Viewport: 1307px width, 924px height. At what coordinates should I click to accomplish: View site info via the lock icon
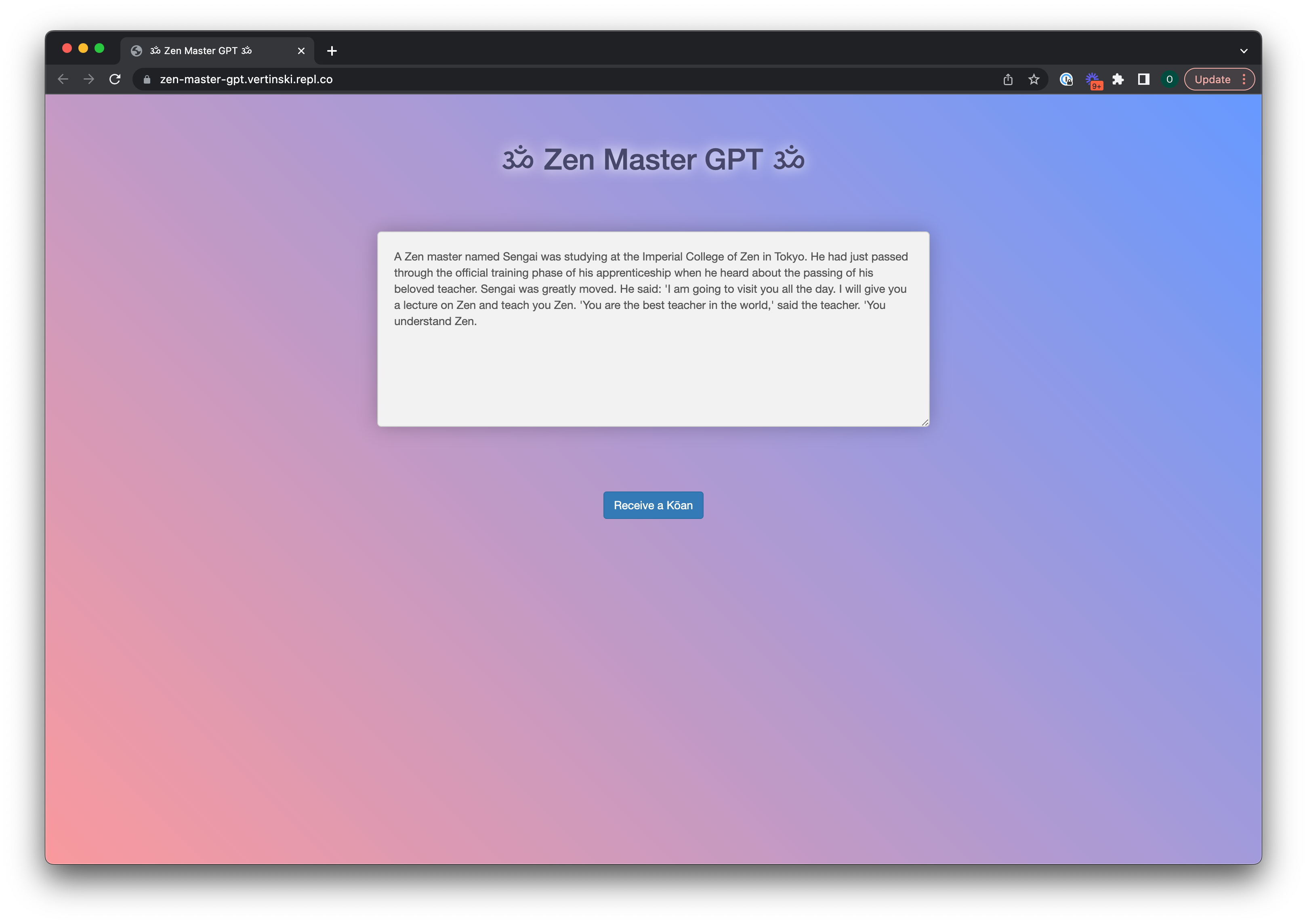(x=147, y=79)
